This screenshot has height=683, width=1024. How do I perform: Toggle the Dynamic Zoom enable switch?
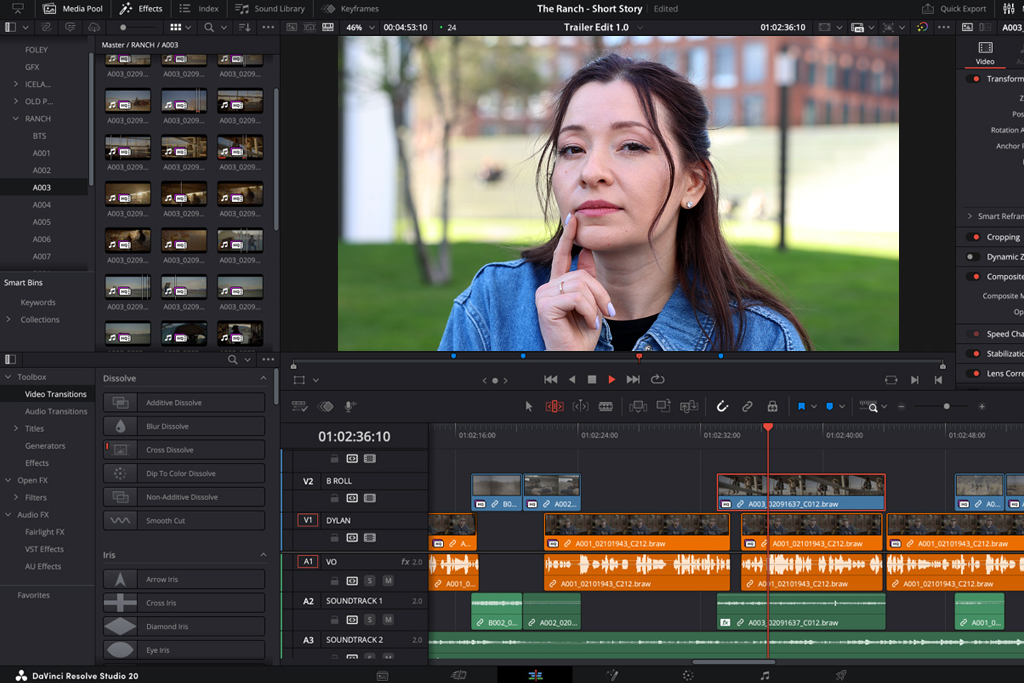(x=972, y=257)
